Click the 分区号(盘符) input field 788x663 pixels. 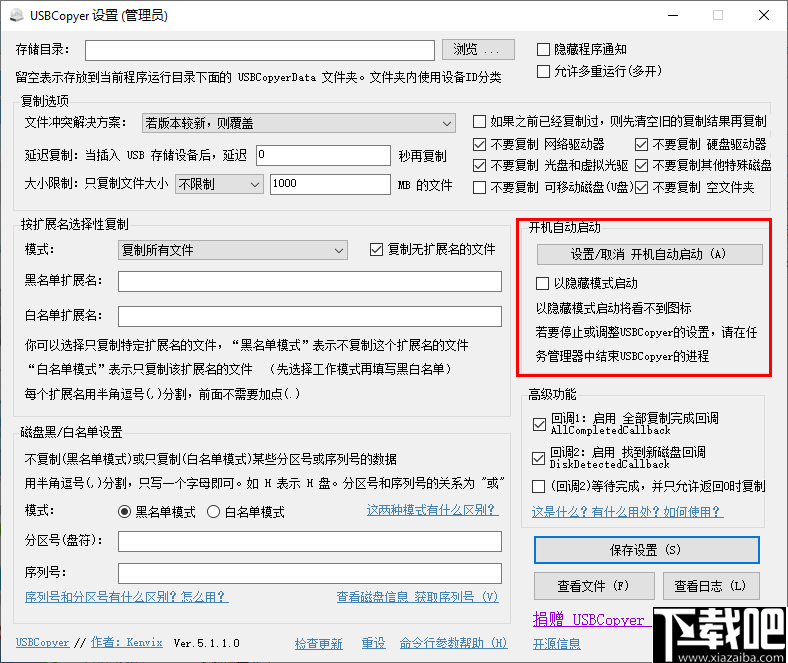310,541
